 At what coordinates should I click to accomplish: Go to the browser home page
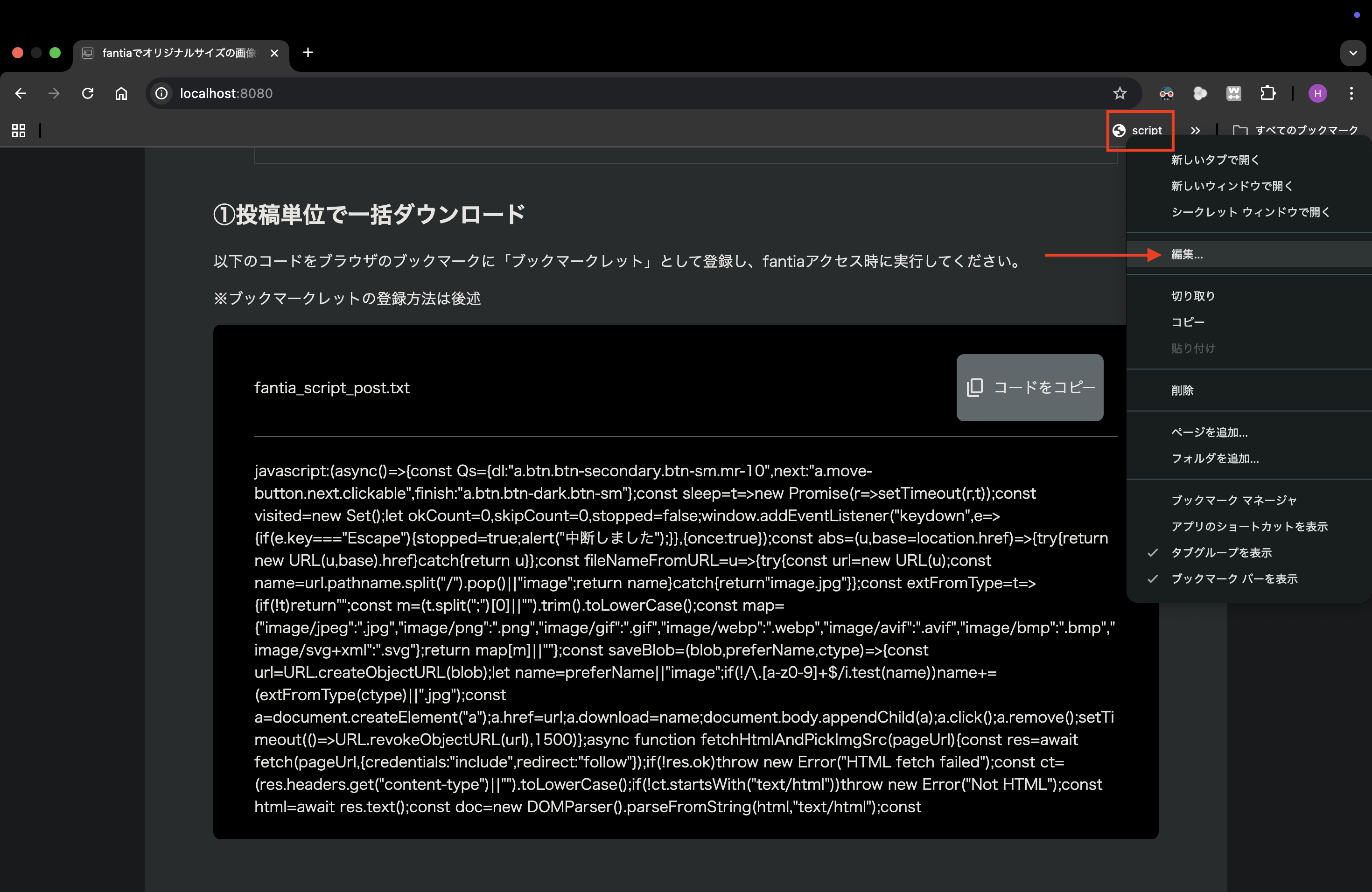[121, 93]
